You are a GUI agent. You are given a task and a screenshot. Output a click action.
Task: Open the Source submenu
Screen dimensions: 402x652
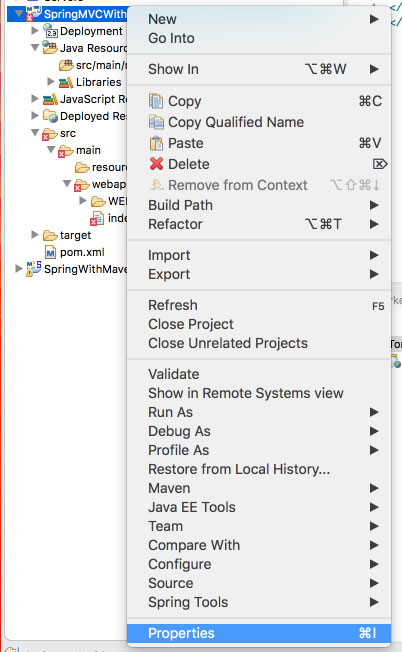(x=259, y=583)
